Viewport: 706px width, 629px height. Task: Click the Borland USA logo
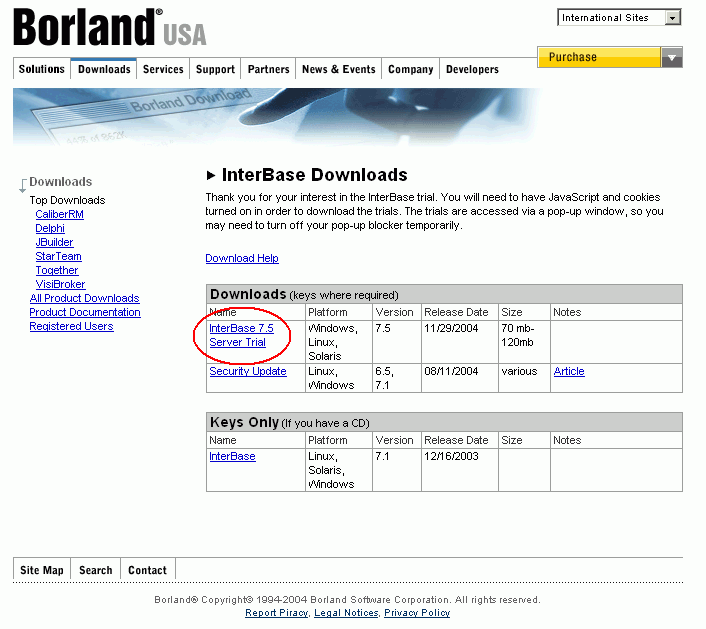(109, 27)
